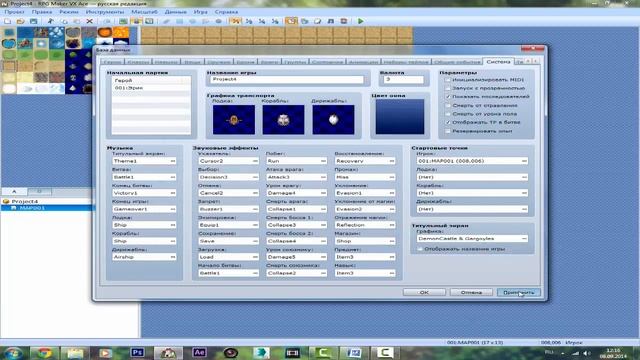Enable Отображать название игры checkbox

click(420, 249)
